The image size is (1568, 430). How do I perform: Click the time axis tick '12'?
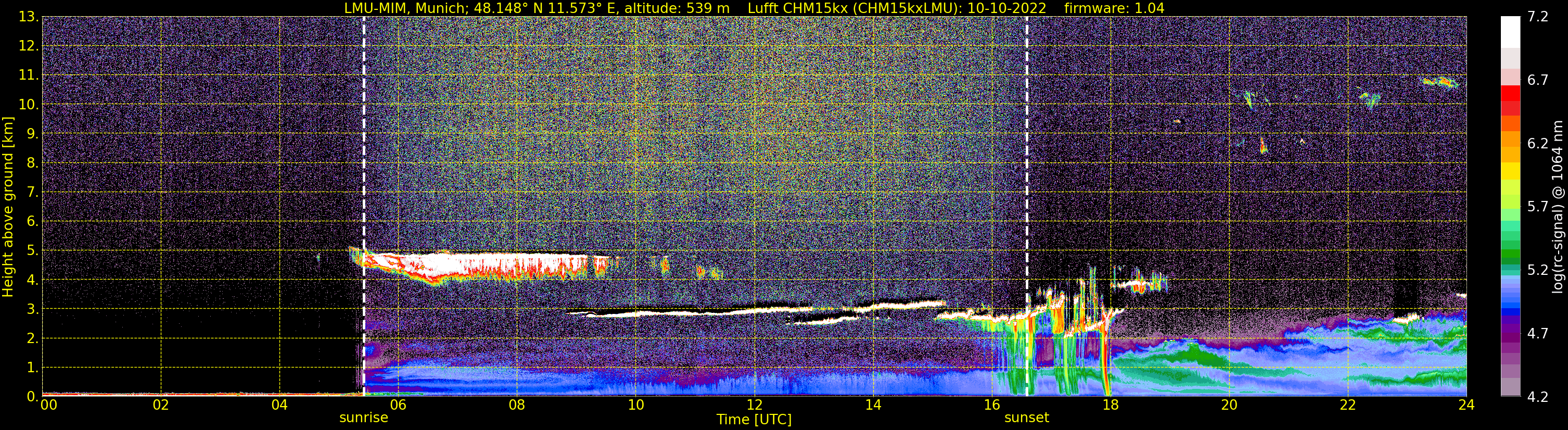tap(754, 405)
